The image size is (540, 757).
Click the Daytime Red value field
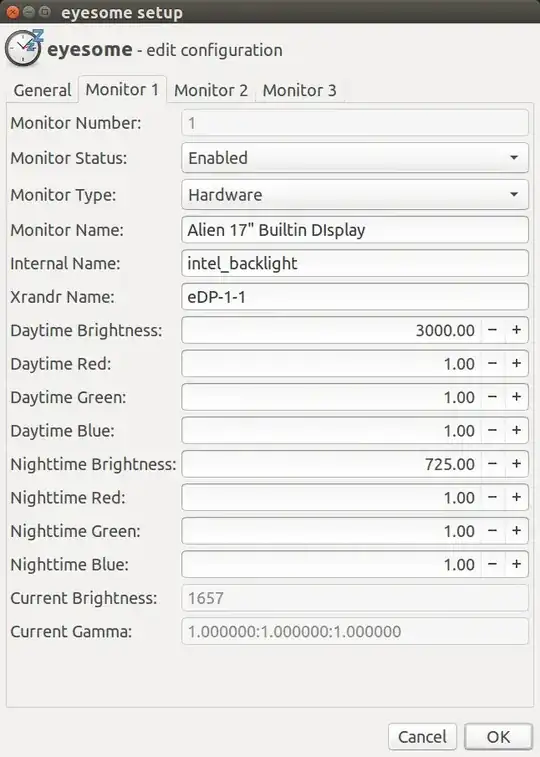[x=331, y=364]
